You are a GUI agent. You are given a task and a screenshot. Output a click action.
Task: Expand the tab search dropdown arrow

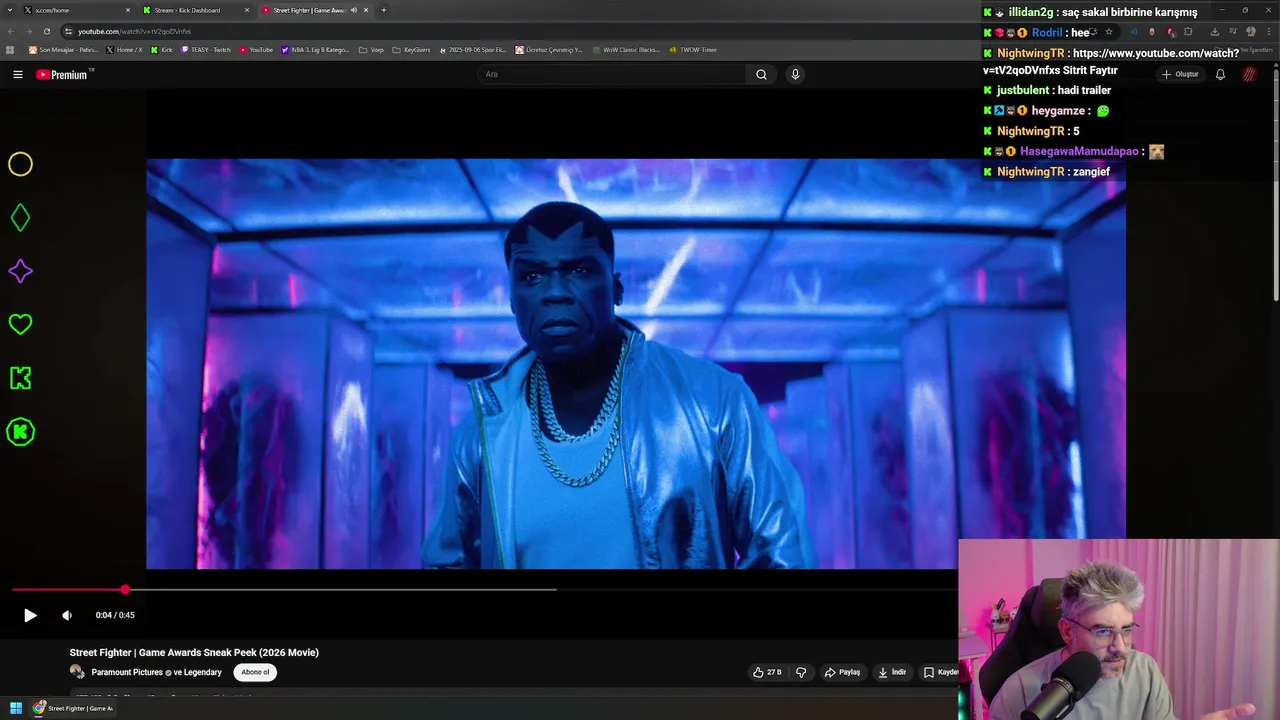tap(9, 10)
